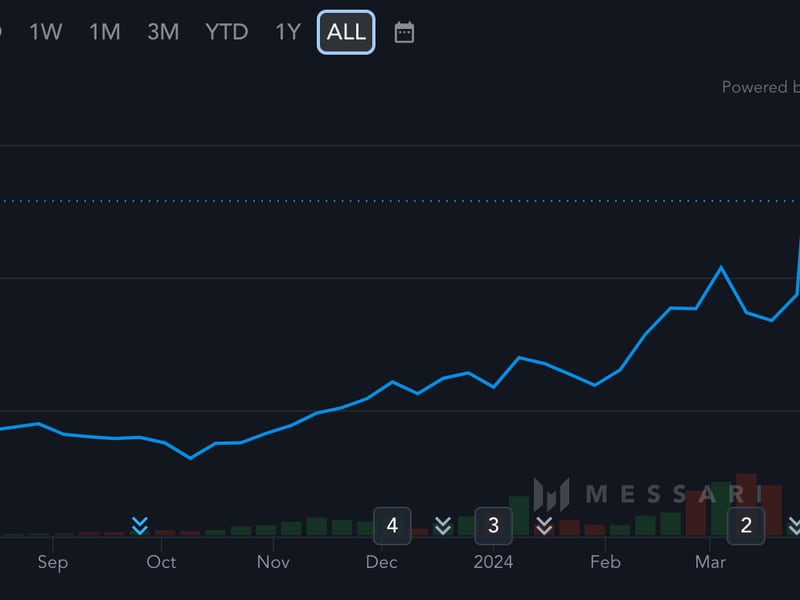
Task: Switch to the 1W time range
Action: point(44,31)
